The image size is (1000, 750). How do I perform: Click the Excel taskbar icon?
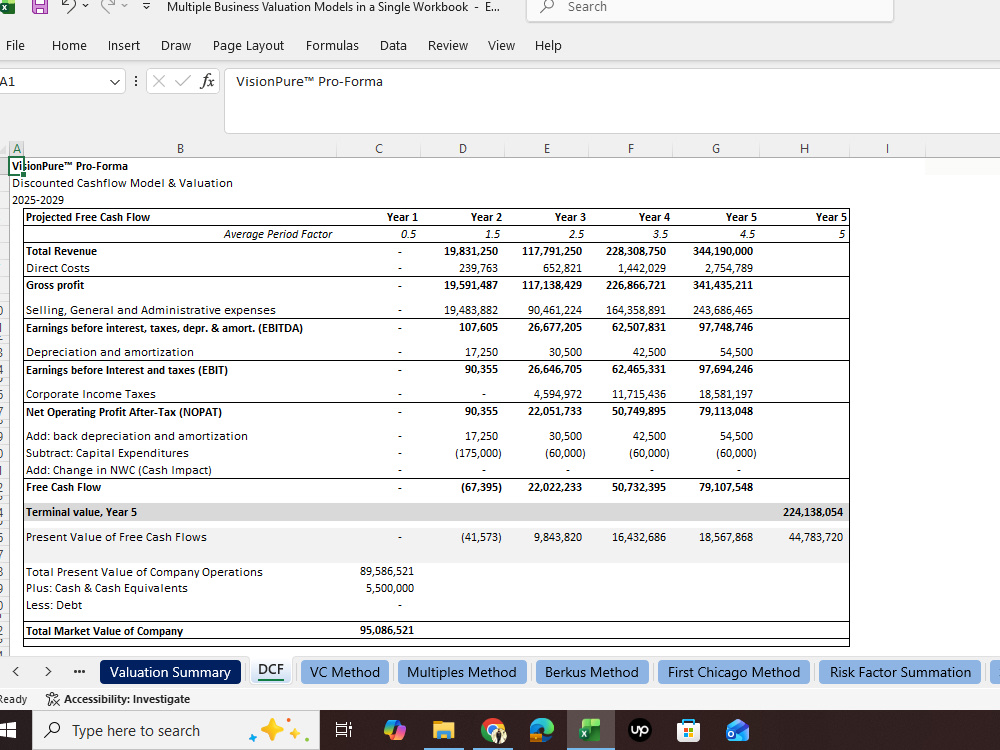[591, 730]
